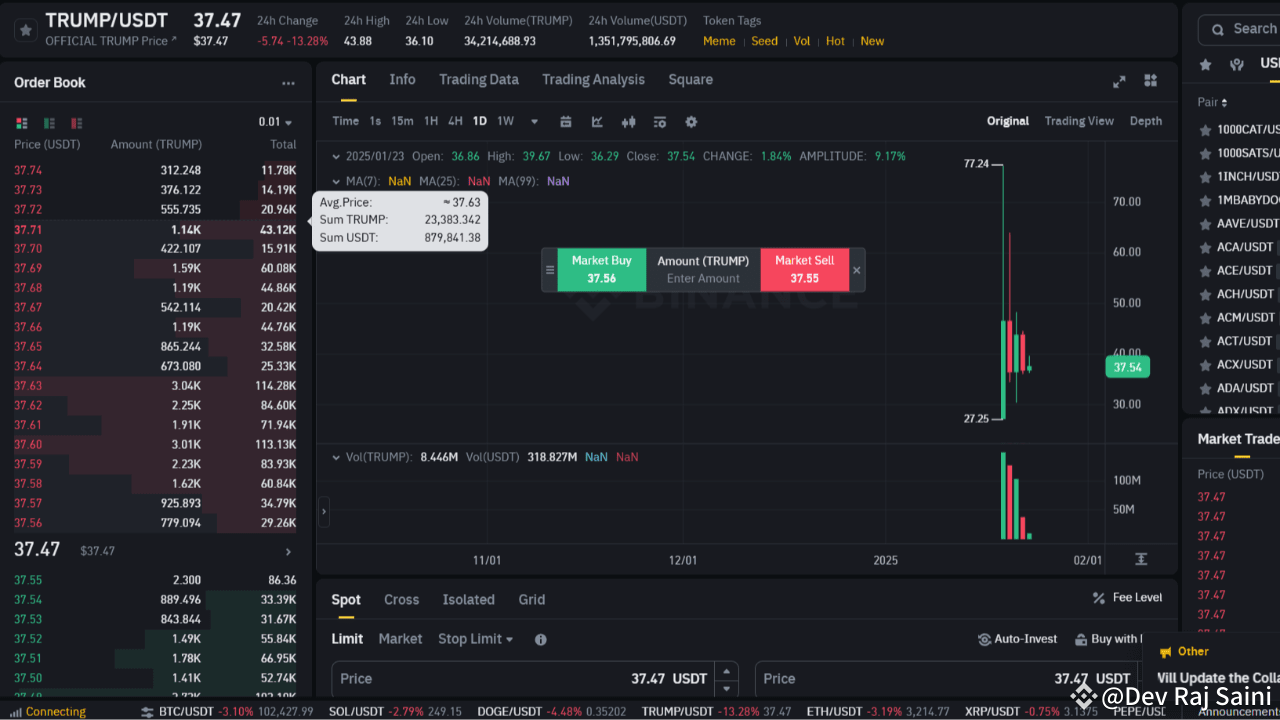Collapse the OHLC data row chevron
This screenshot has height=720, width=1280.
click(x=336, y=156)
